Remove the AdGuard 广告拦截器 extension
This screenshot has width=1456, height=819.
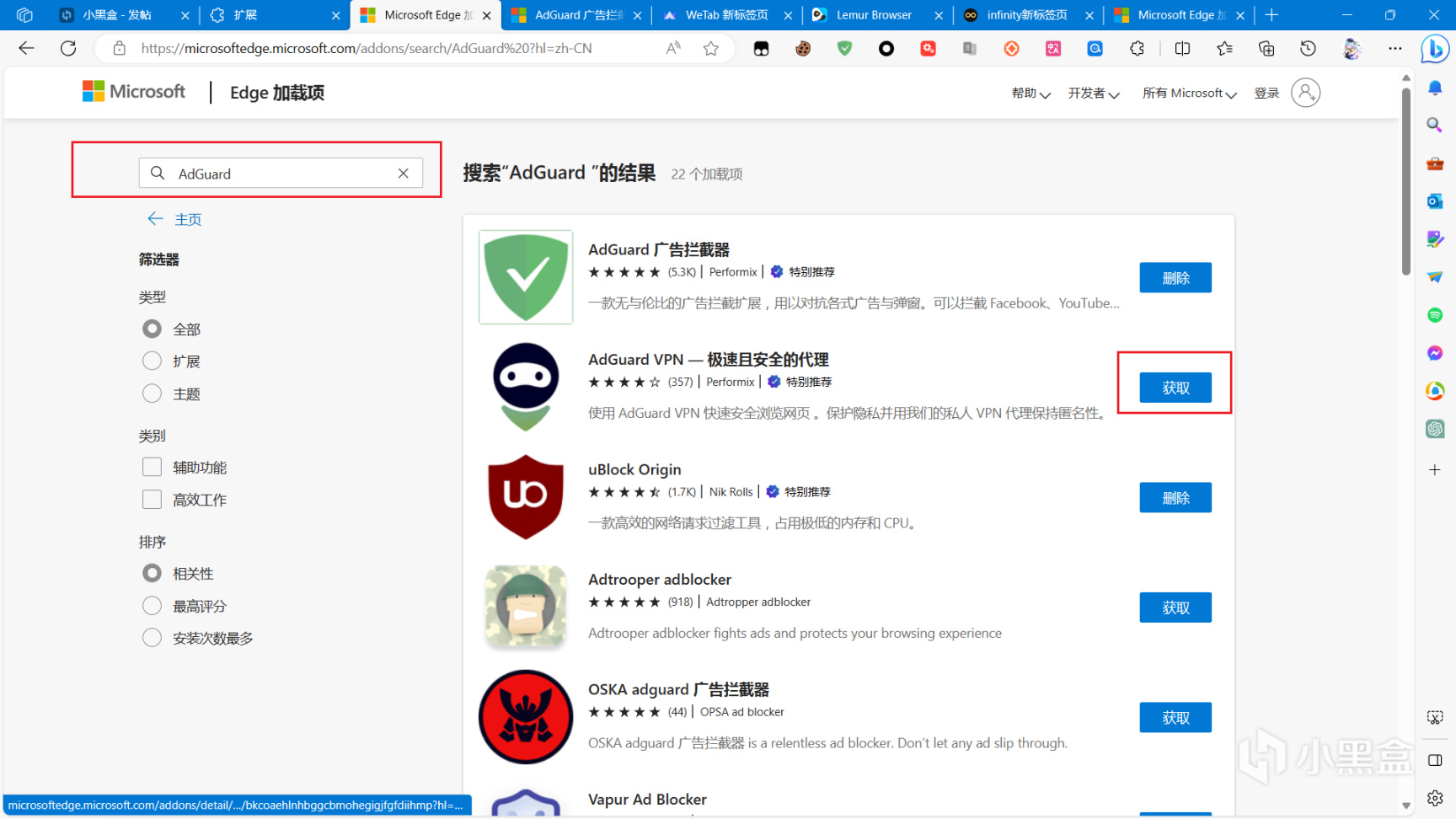pyautogui.click(x=1175, y=277)
